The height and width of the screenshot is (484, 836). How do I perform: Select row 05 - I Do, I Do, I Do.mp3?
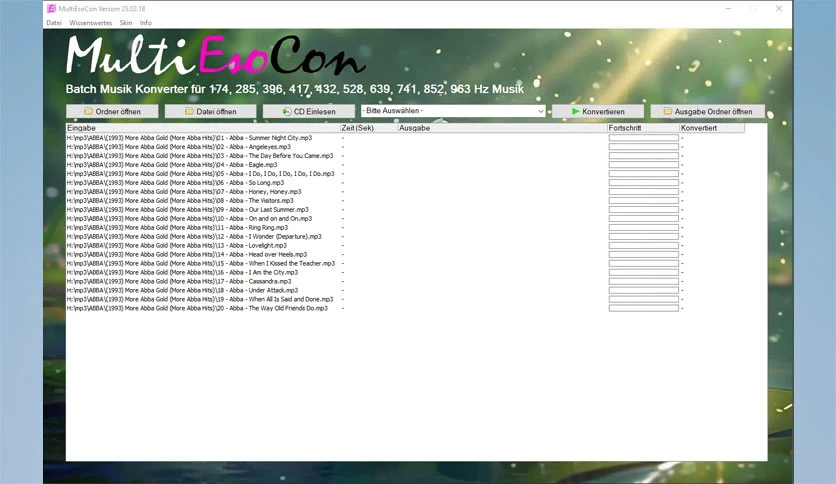200,174
